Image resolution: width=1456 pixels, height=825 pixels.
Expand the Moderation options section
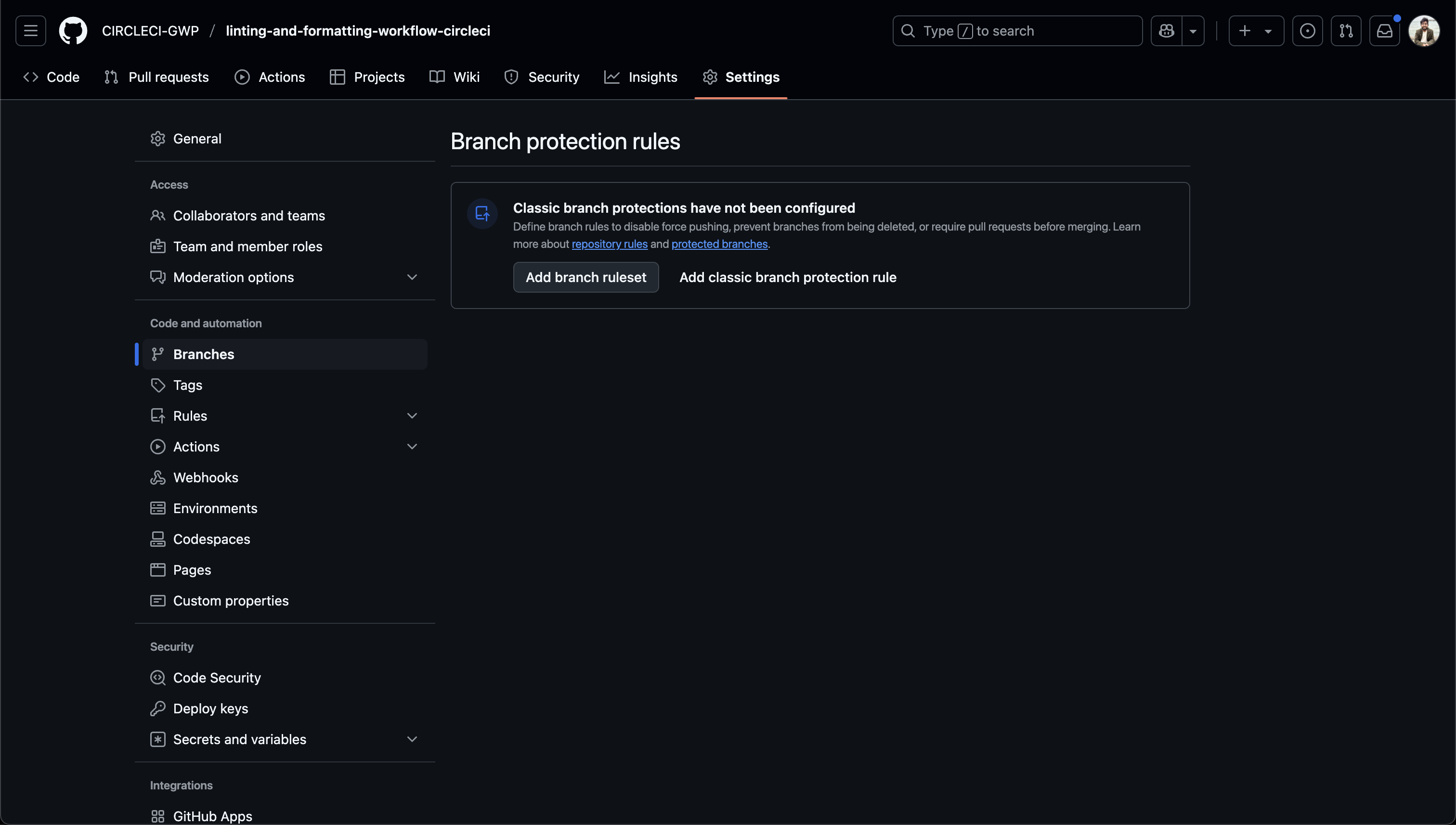click(412, 277)
